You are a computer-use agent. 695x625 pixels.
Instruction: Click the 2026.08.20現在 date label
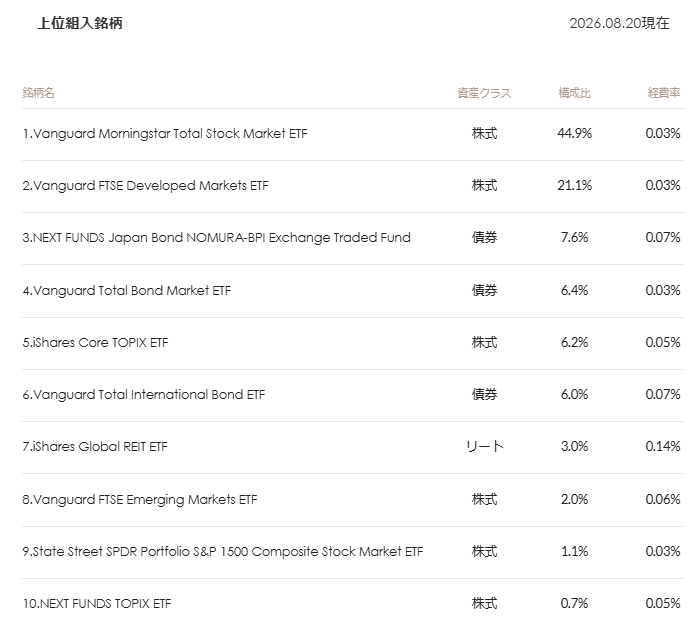coord(619,23)
